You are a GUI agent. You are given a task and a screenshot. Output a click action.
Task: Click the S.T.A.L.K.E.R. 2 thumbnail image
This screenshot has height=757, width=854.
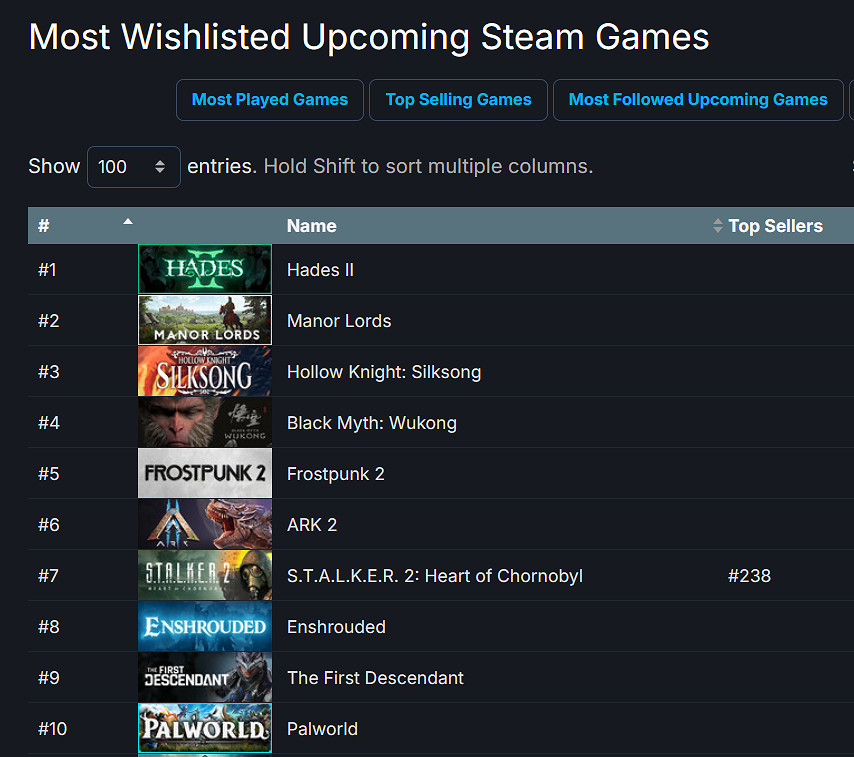204,575
